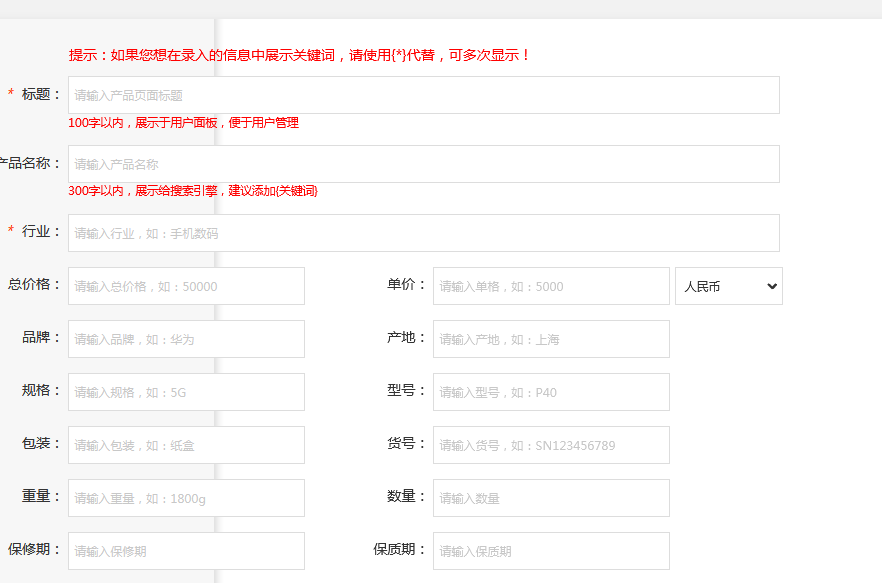Click the 包装 packaging input field
The image size is (882, 583).
pos(186,445)
